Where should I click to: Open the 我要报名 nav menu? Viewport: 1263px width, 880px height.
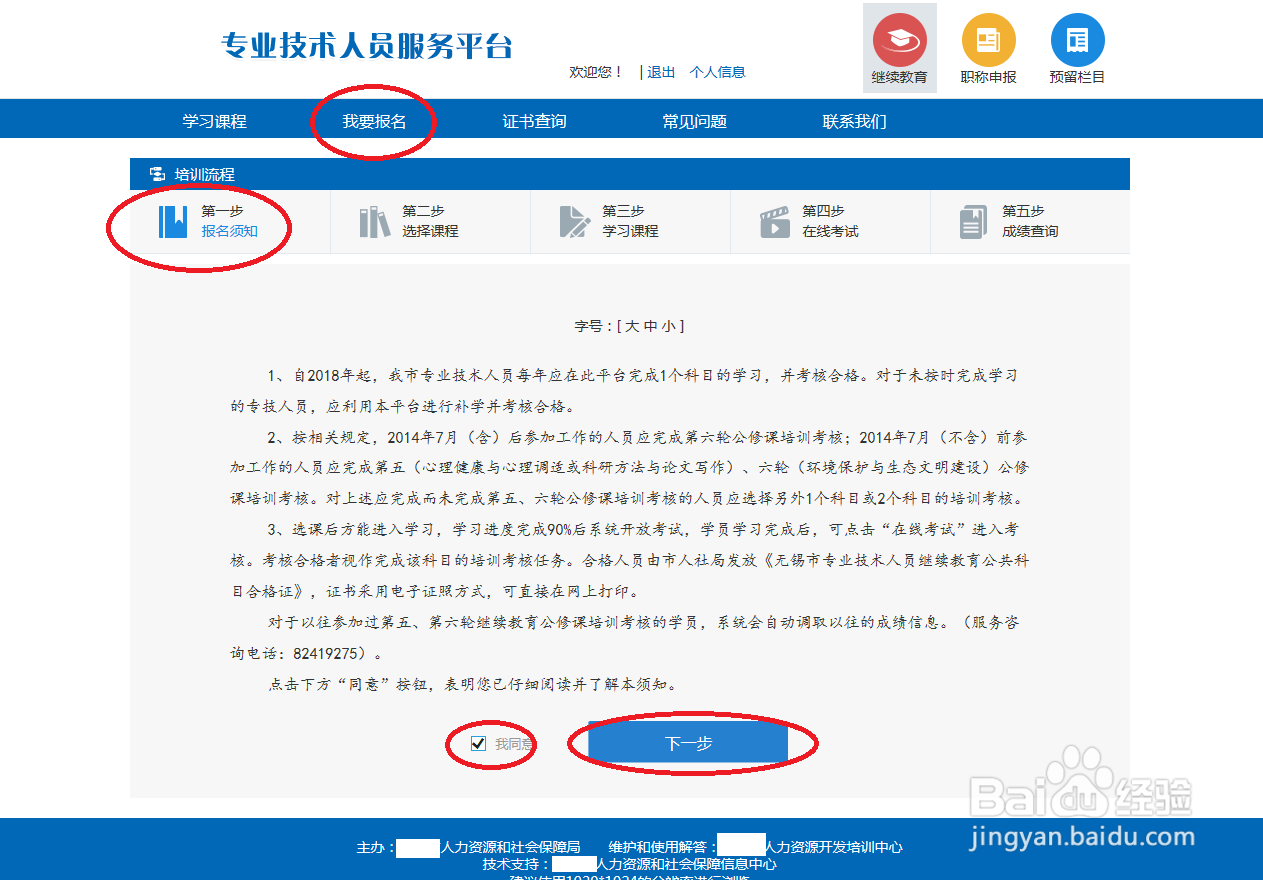click(x=374, y=121)
